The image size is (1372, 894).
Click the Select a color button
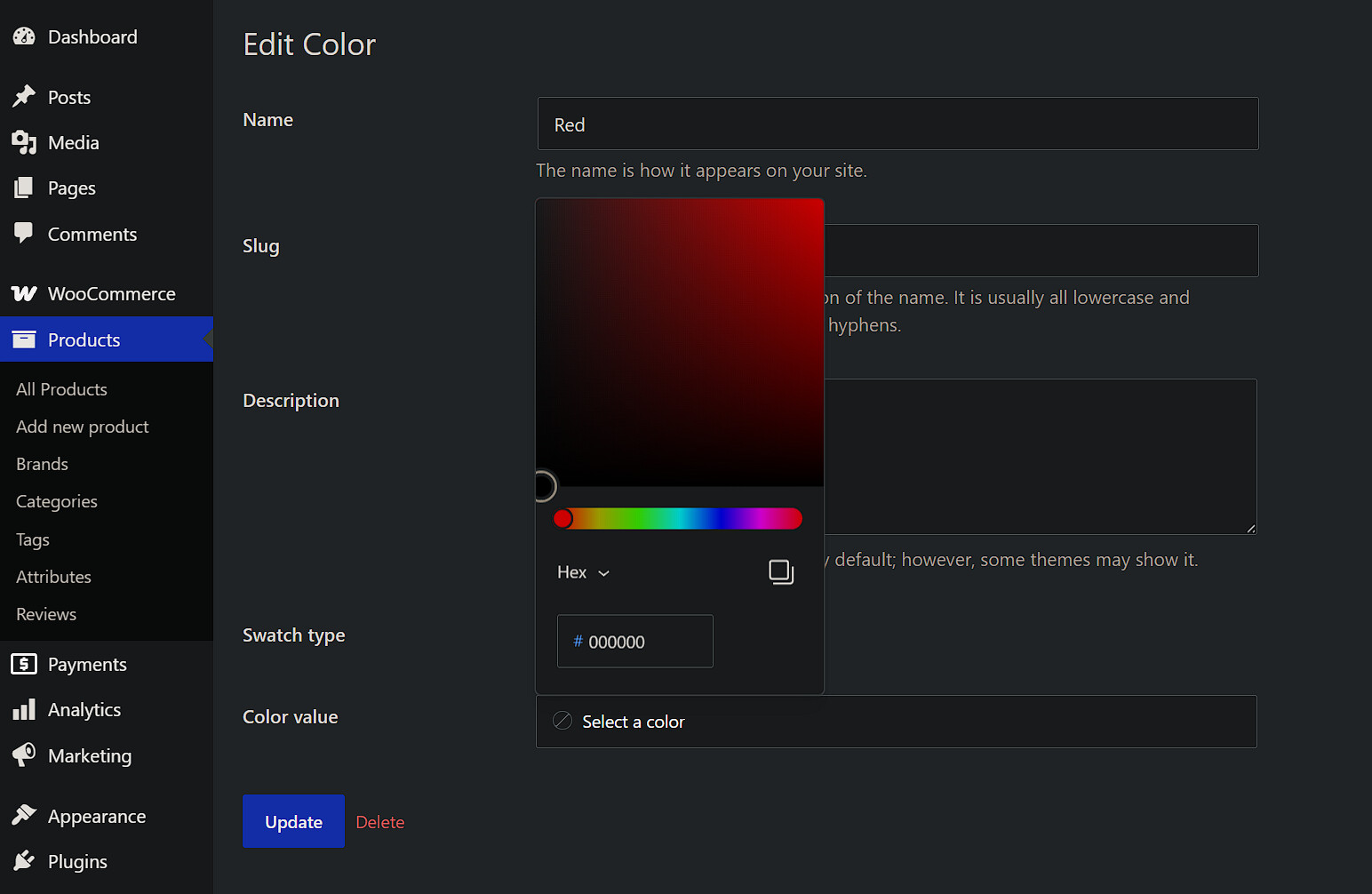point(896,722)
